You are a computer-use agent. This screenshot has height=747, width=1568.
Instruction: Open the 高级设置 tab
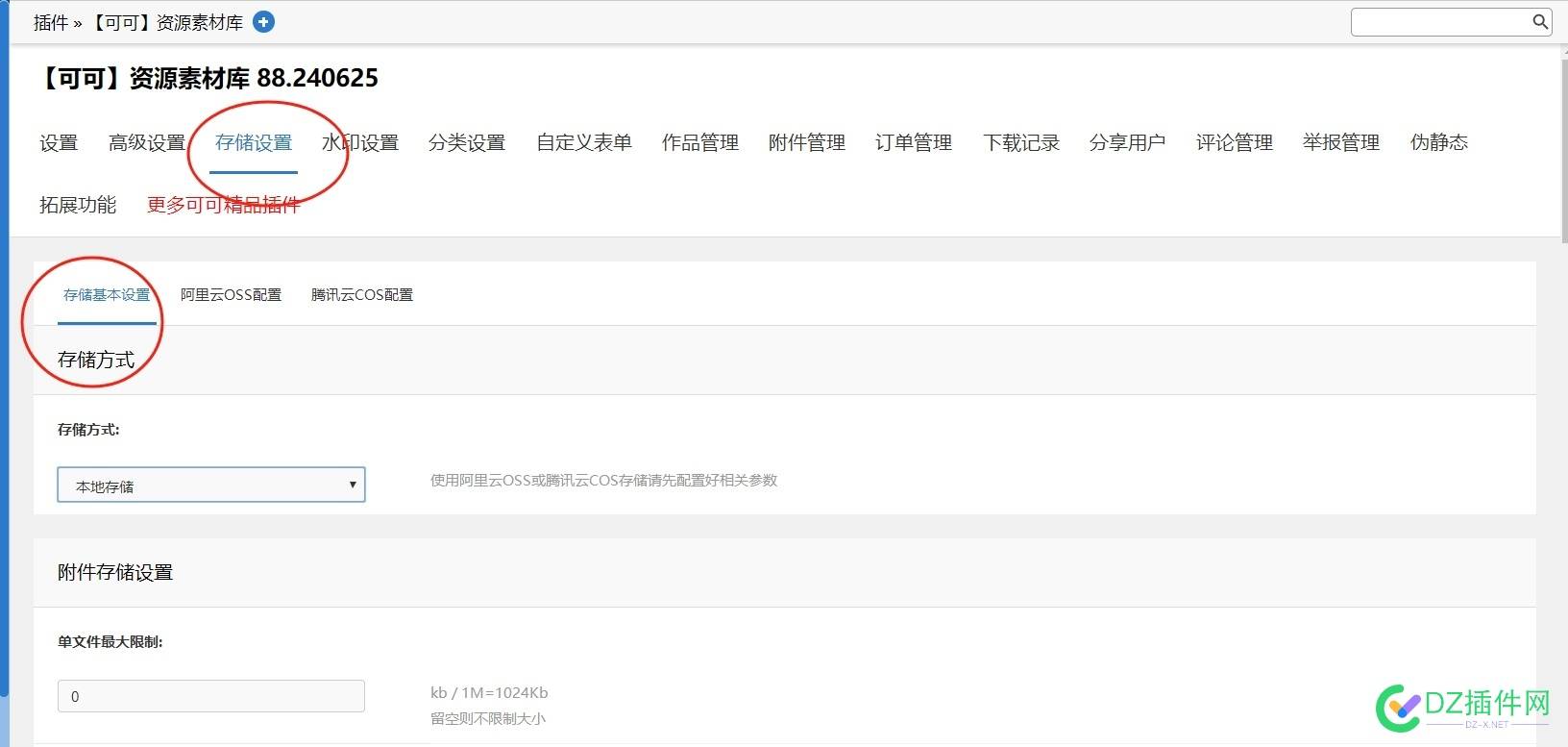147,143
